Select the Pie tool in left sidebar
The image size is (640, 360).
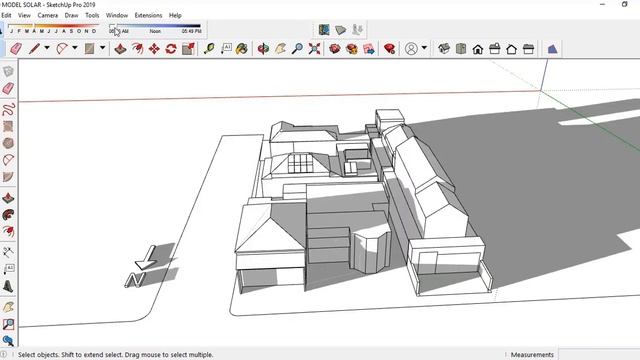click(8, 177)
